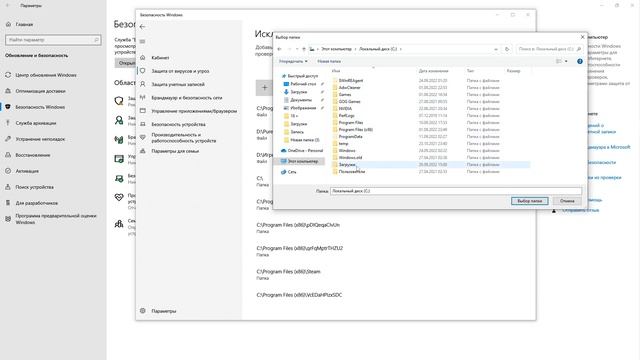This screenshot has width=640, height=360.
Task: Open Защита от вирусов и угроз section
Action: [x=180, y=71]
